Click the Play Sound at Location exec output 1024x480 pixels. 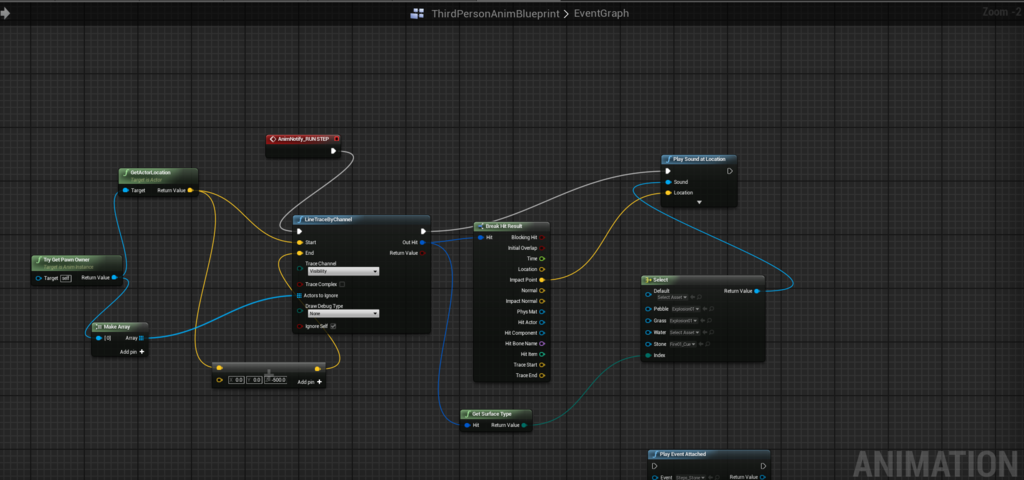click(x=729, y=171)
